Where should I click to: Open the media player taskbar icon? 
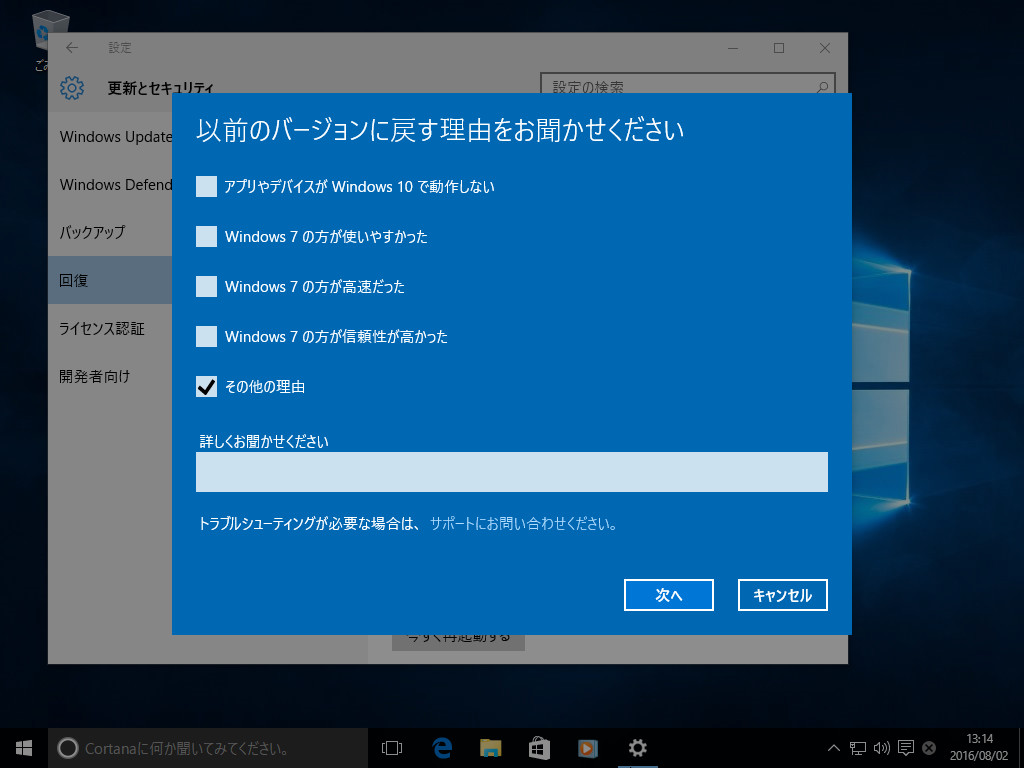click(588, 748)
